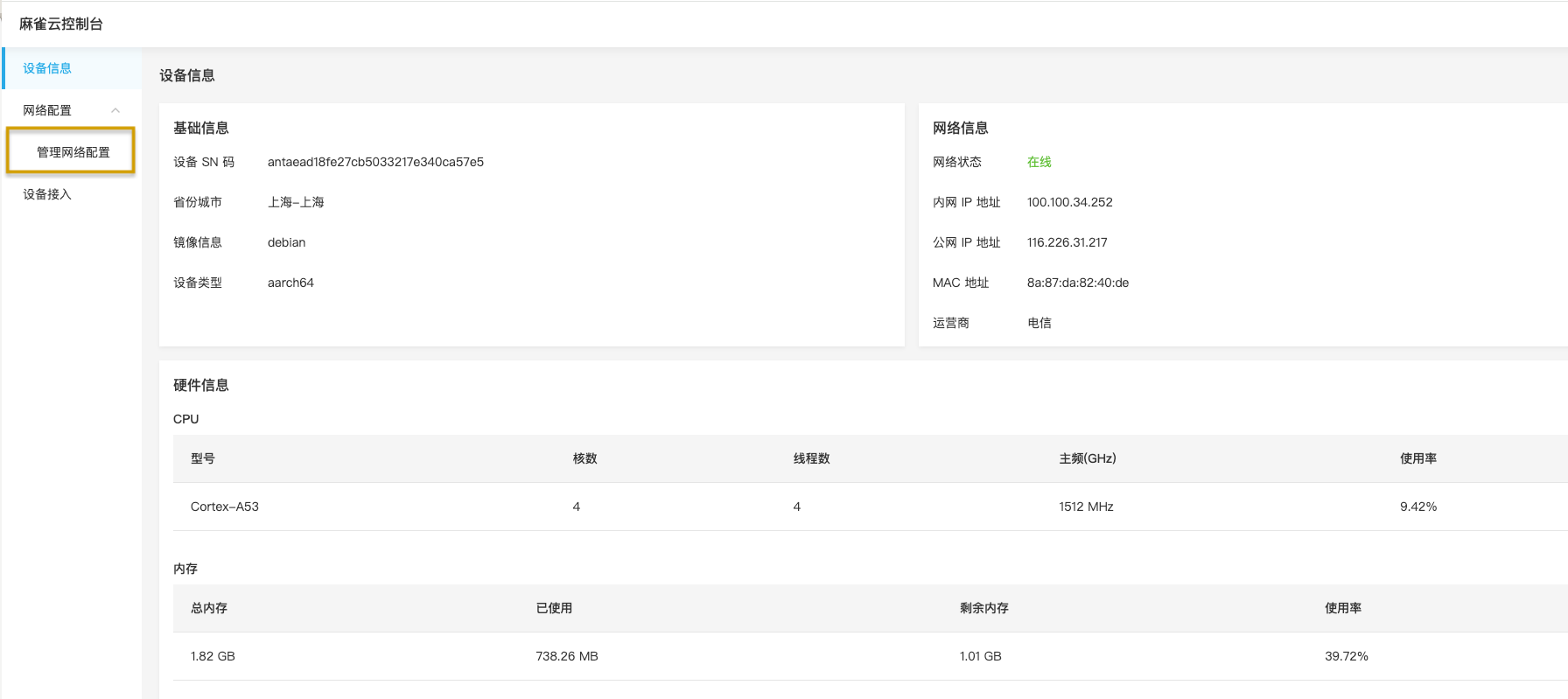The height and width of the screenshot is (699, 1568).
Task: Click the 线程数 column header
Action: [x=812, y=458]
